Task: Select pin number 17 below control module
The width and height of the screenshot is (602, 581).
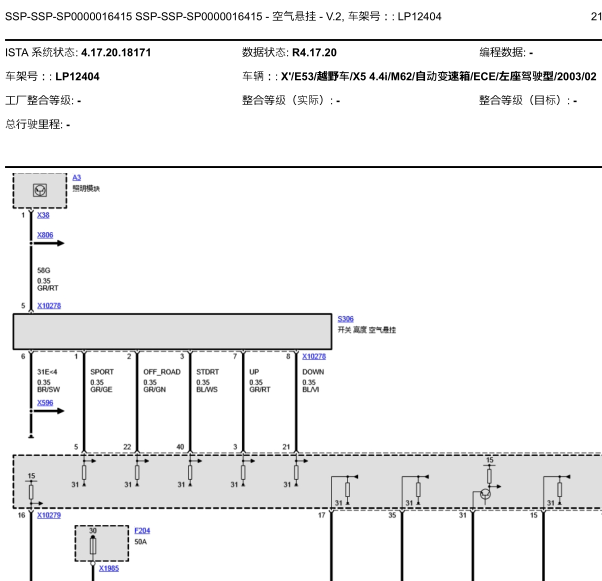Action: point(322,515)
